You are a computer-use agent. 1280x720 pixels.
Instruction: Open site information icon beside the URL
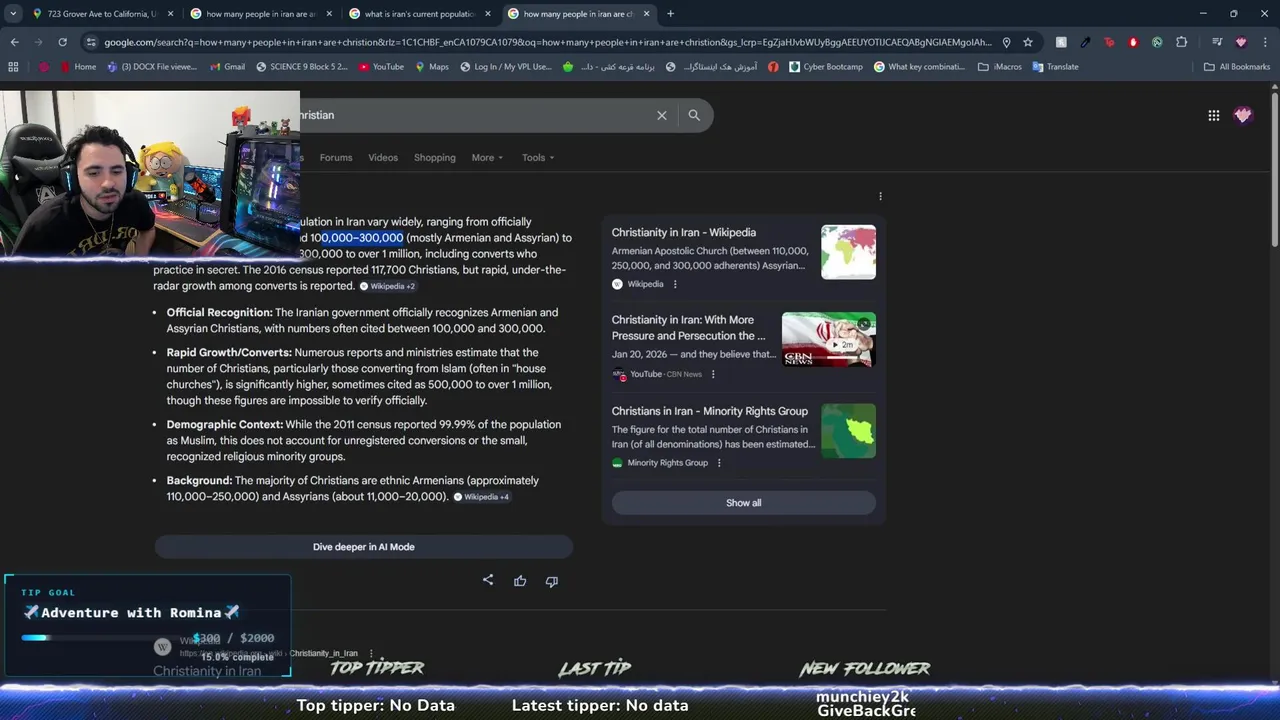pos(91,42)
